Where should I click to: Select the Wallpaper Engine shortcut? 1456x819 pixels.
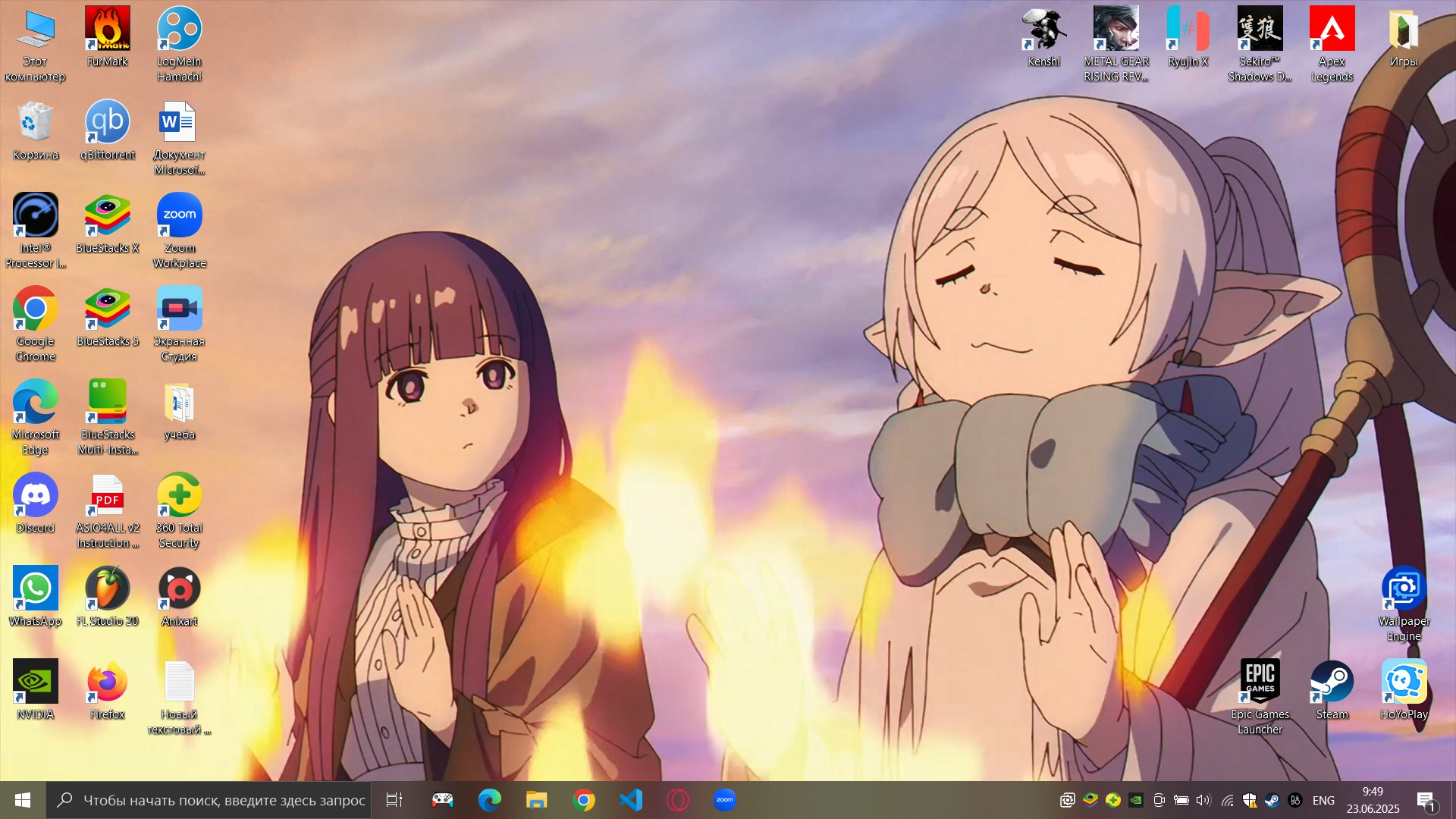coord(1404,604)
